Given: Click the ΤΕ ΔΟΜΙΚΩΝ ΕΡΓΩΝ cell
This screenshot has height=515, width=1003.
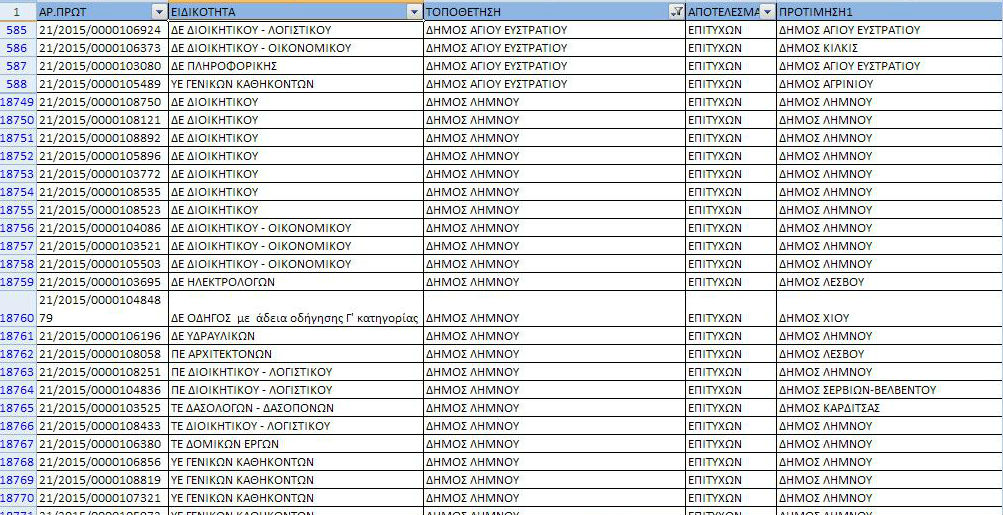Looking at the screenshot, I should [x=295, y=444].
